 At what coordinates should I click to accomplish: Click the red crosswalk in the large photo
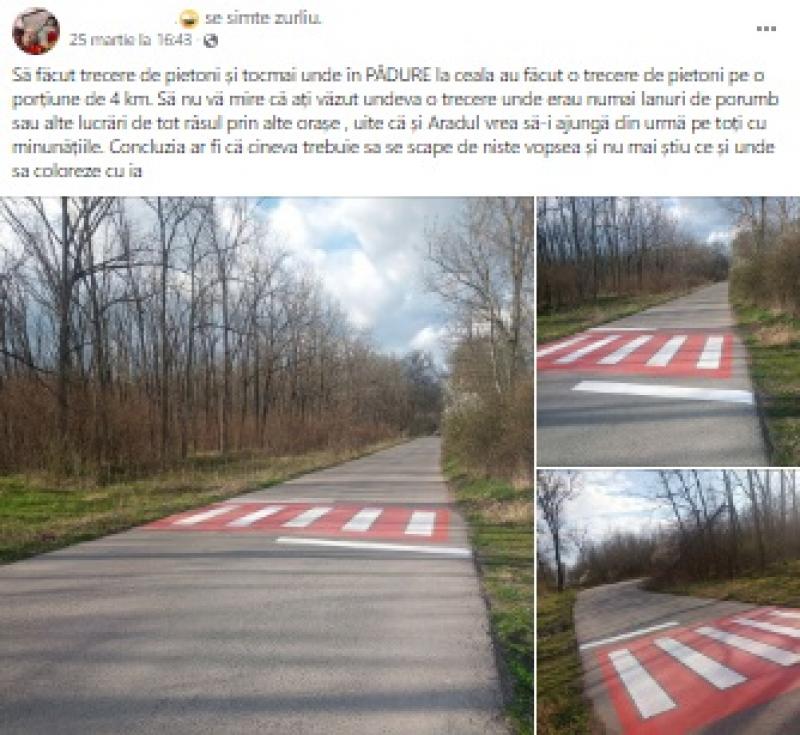pyautogui.click(x=306, y=519)
